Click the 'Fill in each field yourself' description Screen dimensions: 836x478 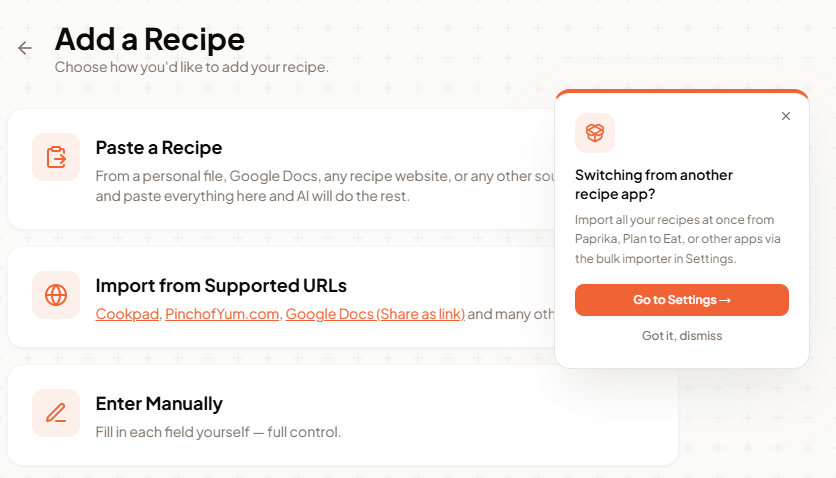218,432
